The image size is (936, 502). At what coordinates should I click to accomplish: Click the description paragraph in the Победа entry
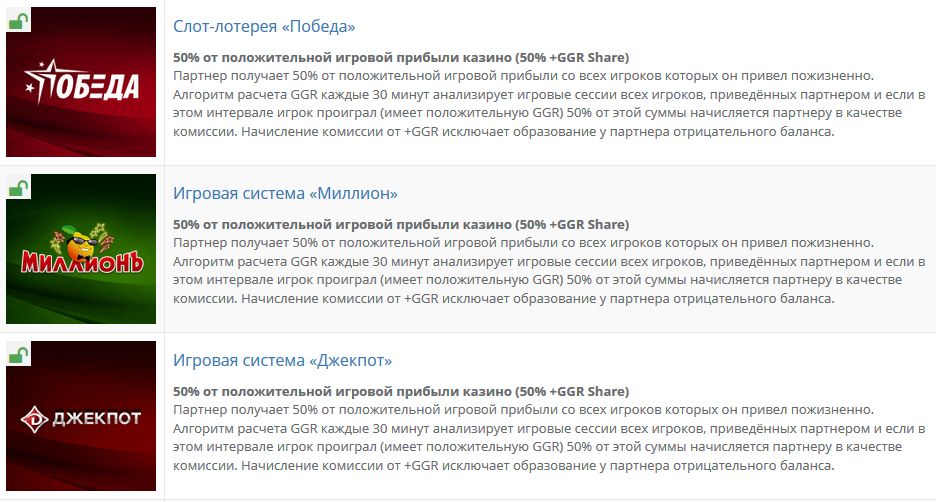(548, 104)
